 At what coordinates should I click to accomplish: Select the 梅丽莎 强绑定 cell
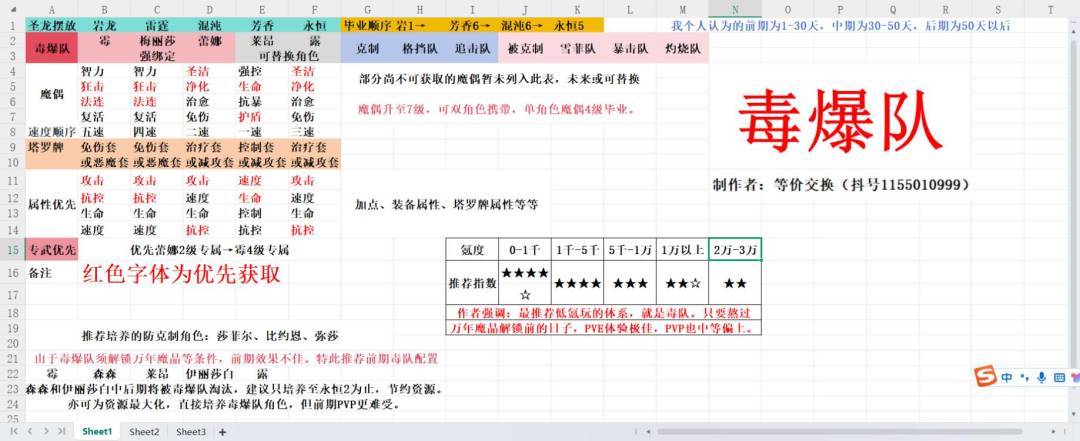(x=157, y=48)
